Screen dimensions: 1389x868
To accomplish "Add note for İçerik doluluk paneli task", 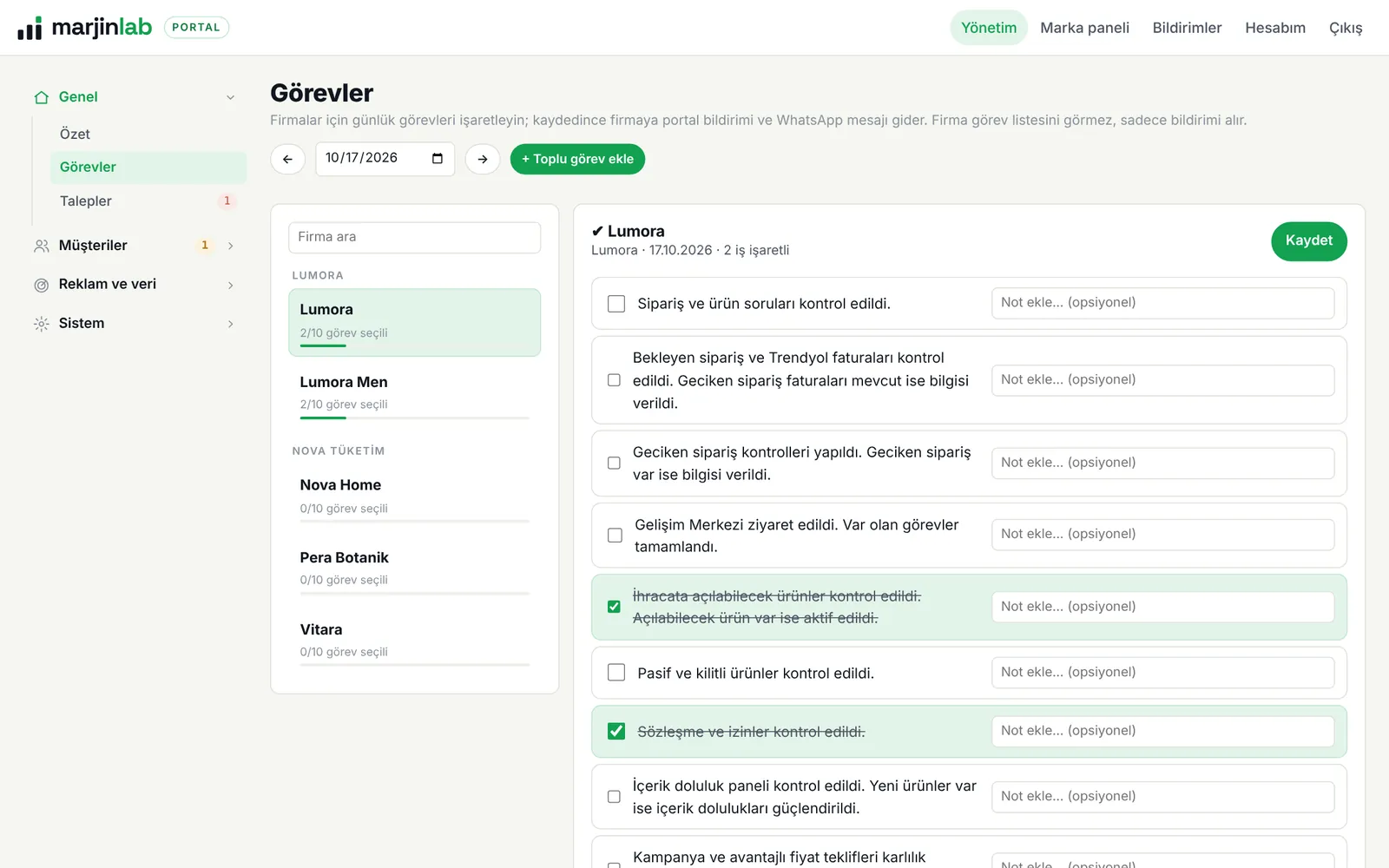I will click(x=1162, y=797).
